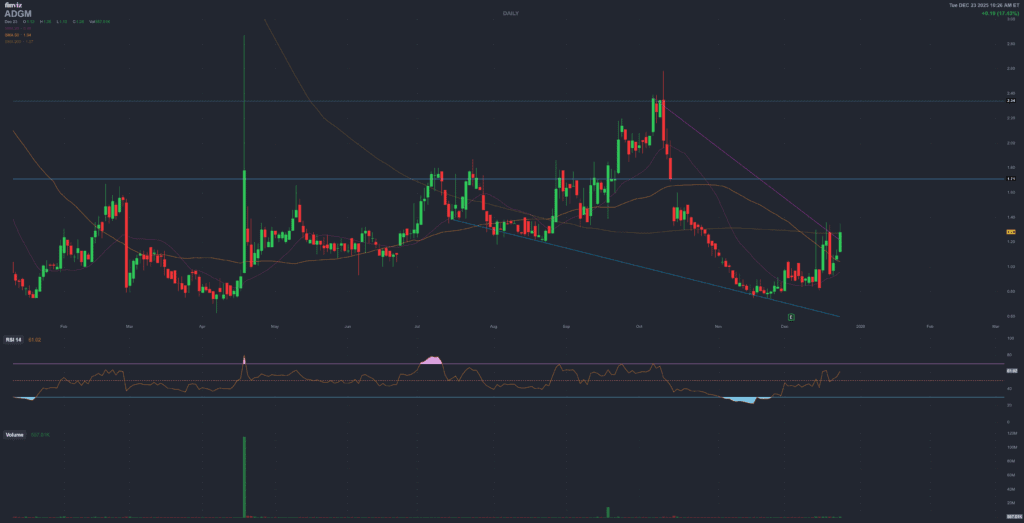Click the ADGM ticker symbol
1024x523 pixels.
tap(17, 14)
